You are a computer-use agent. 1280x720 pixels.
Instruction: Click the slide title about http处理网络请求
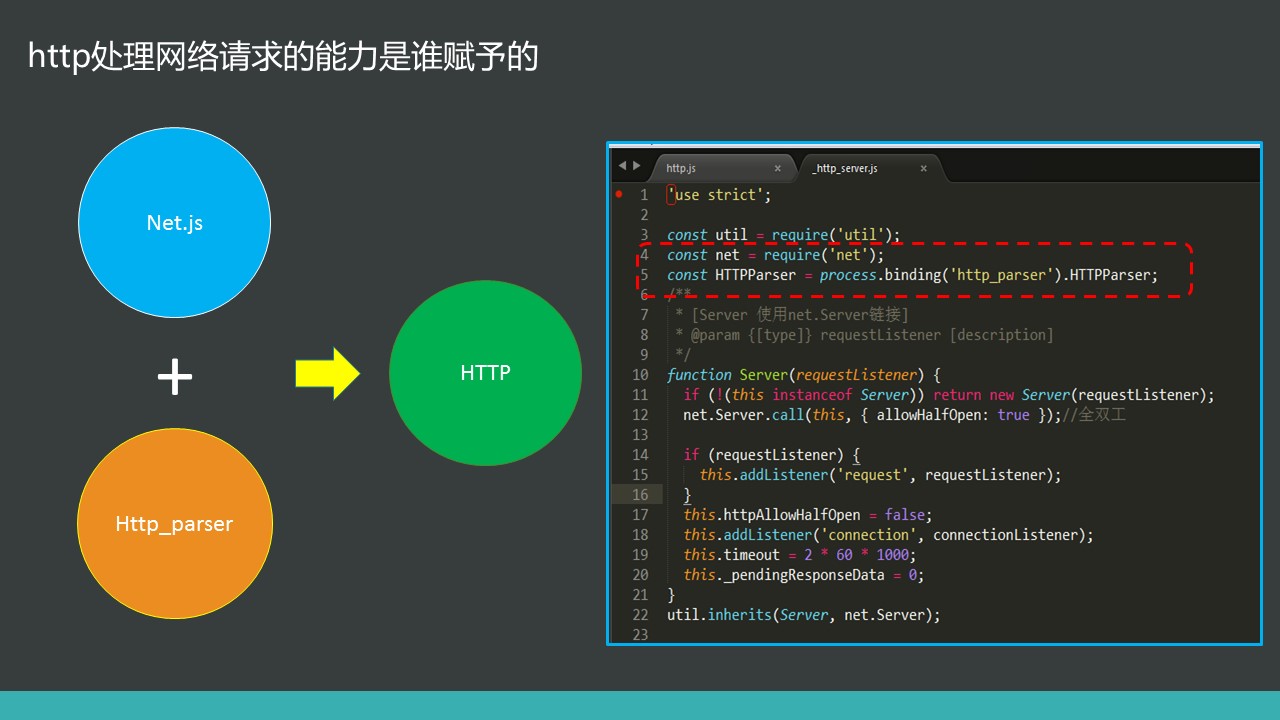(283, 57)
